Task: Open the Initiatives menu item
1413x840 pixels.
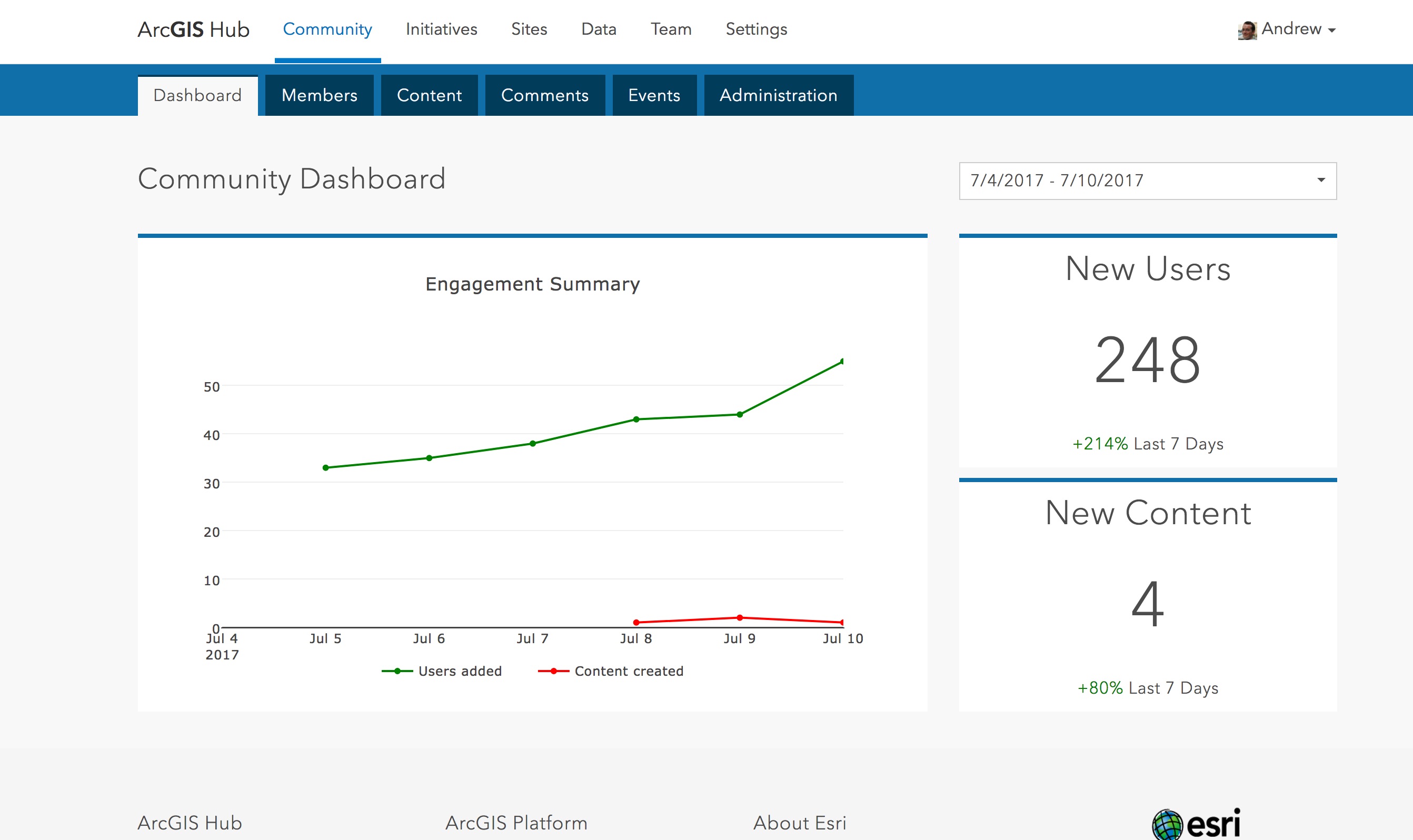Action: (442, 29)
